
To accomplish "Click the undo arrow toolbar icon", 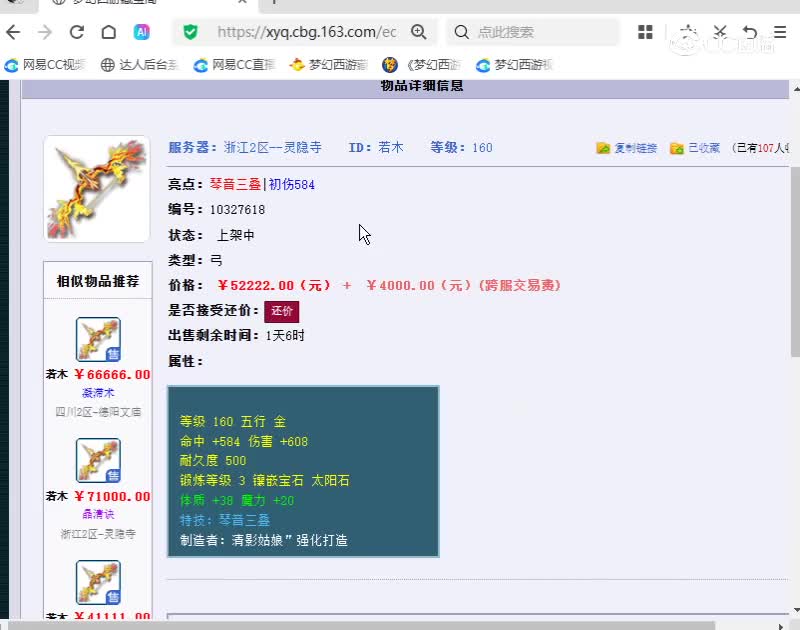I will (x=750, y=32).
